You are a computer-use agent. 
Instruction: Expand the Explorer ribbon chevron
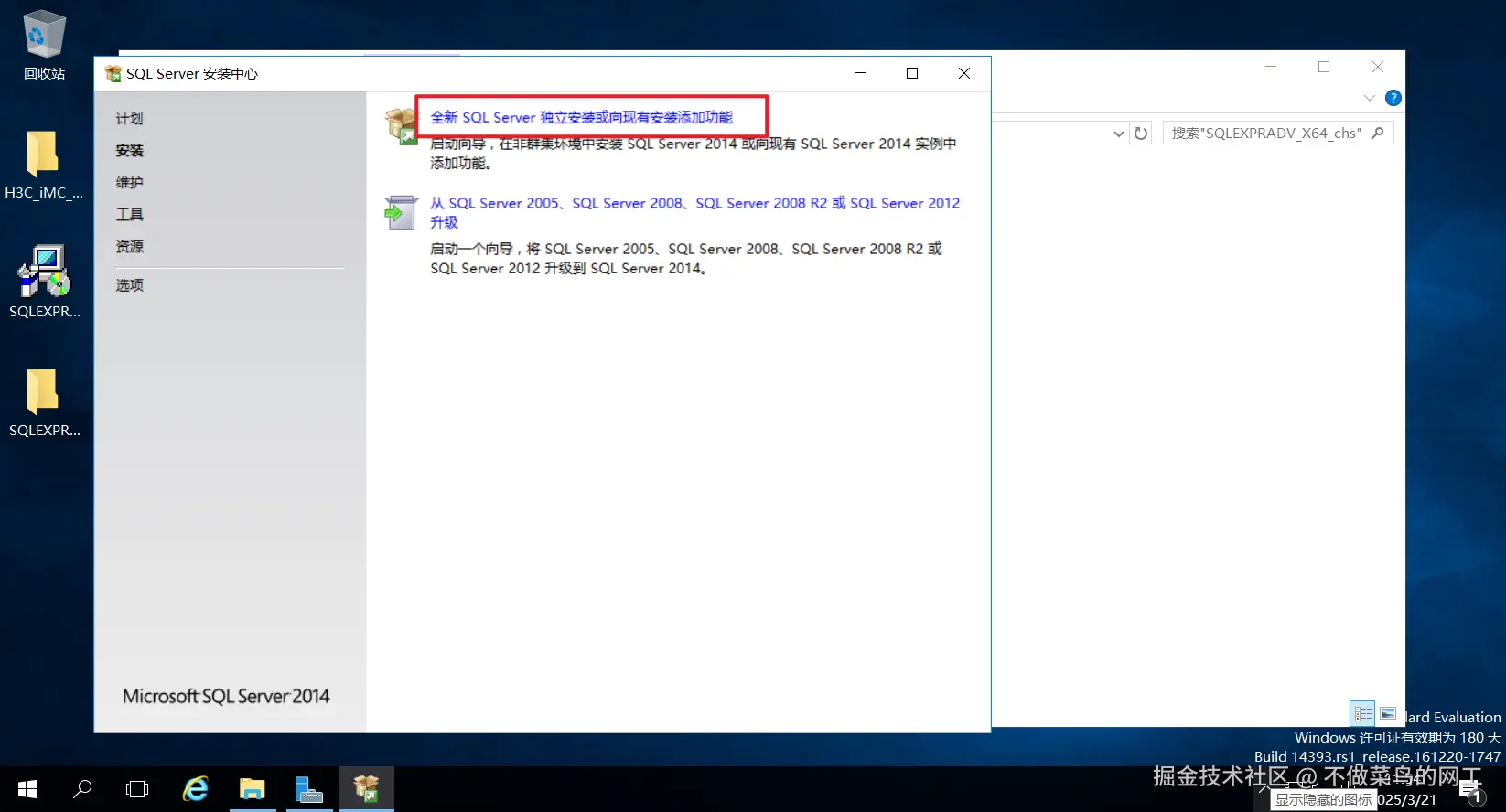click(x=1370, y=98)
